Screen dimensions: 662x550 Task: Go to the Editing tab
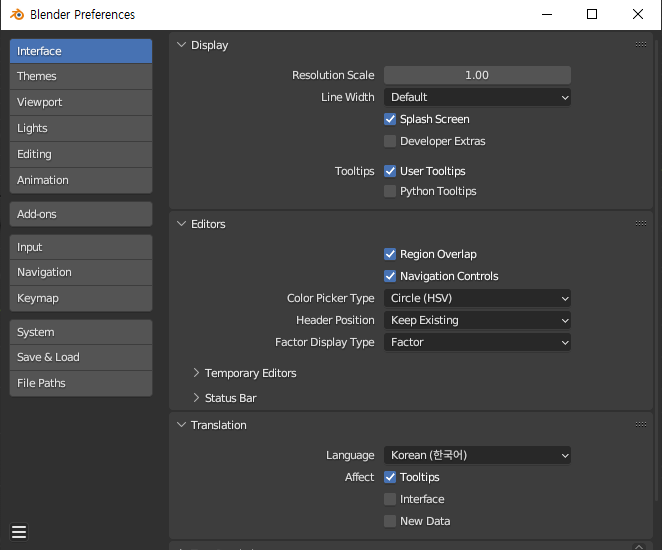point(81,154)
